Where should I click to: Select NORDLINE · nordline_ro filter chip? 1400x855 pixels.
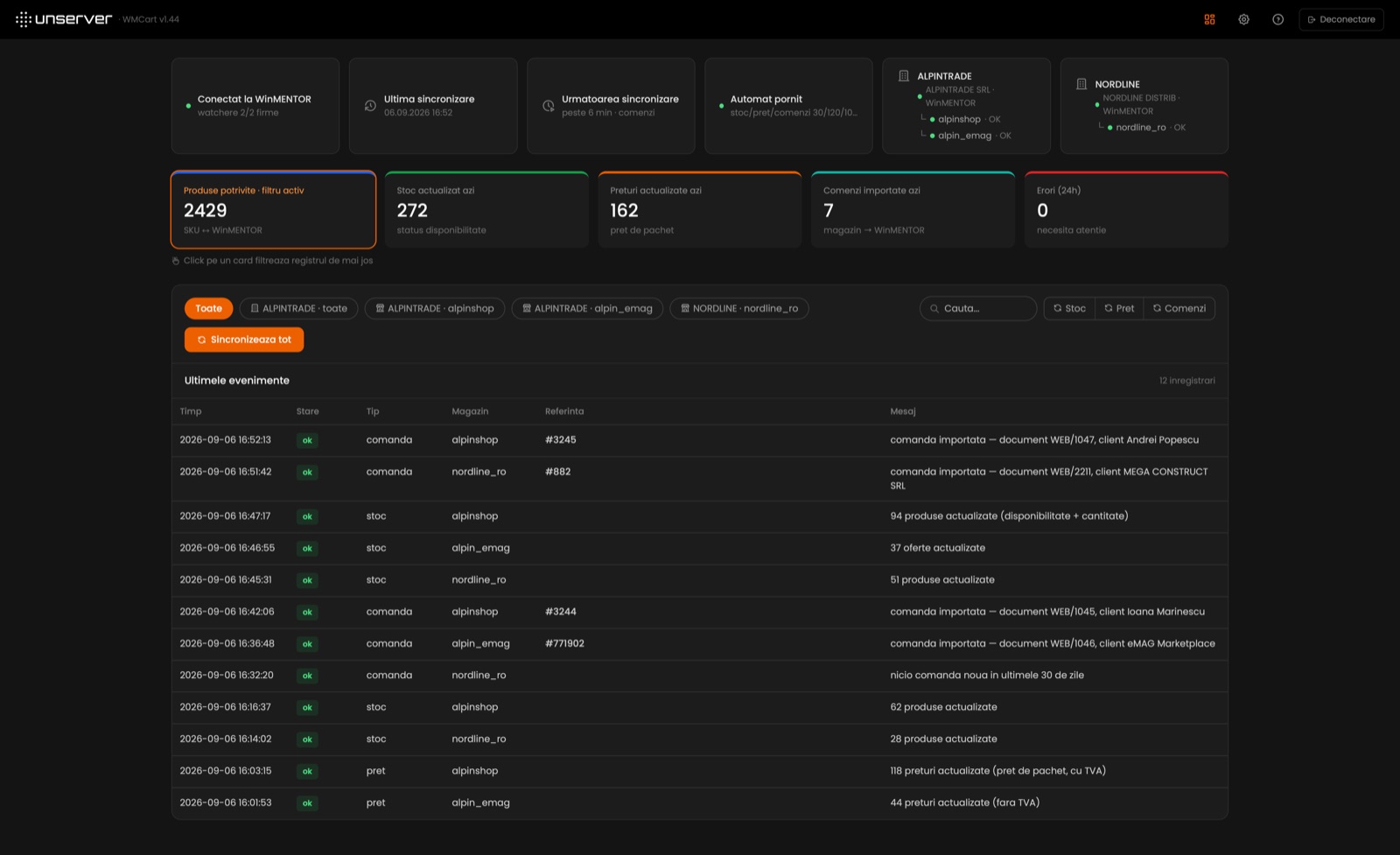point(739,308)
